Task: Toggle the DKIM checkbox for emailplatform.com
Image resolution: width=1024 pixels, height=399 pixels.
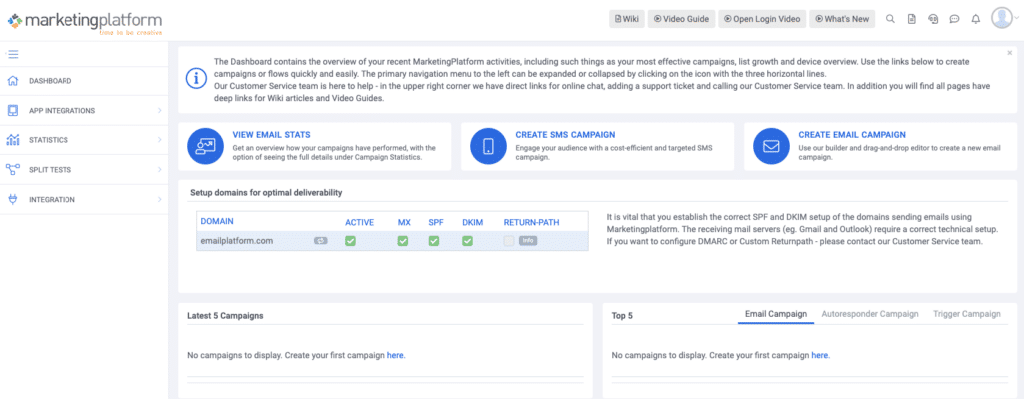Action: pyautogui.click(x=468, y=241)
